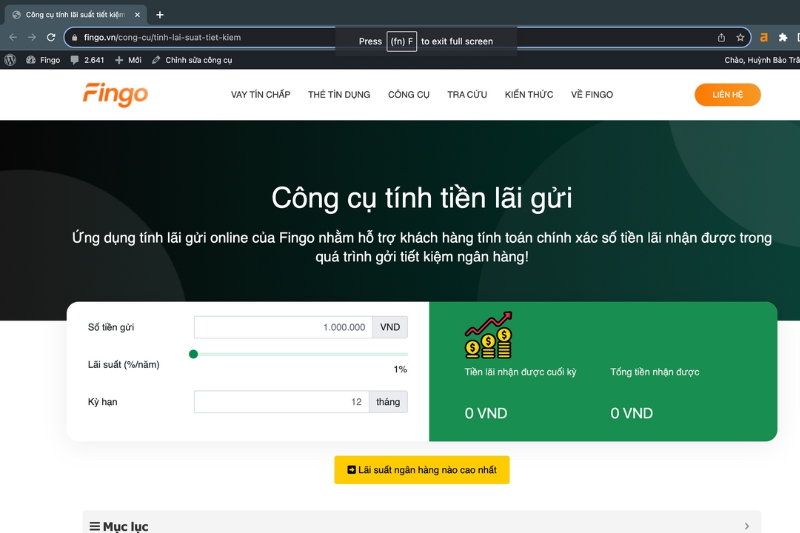Open a new browser tab with plus
Viewport: 800px width, 533px height.
tap(160, 15)
